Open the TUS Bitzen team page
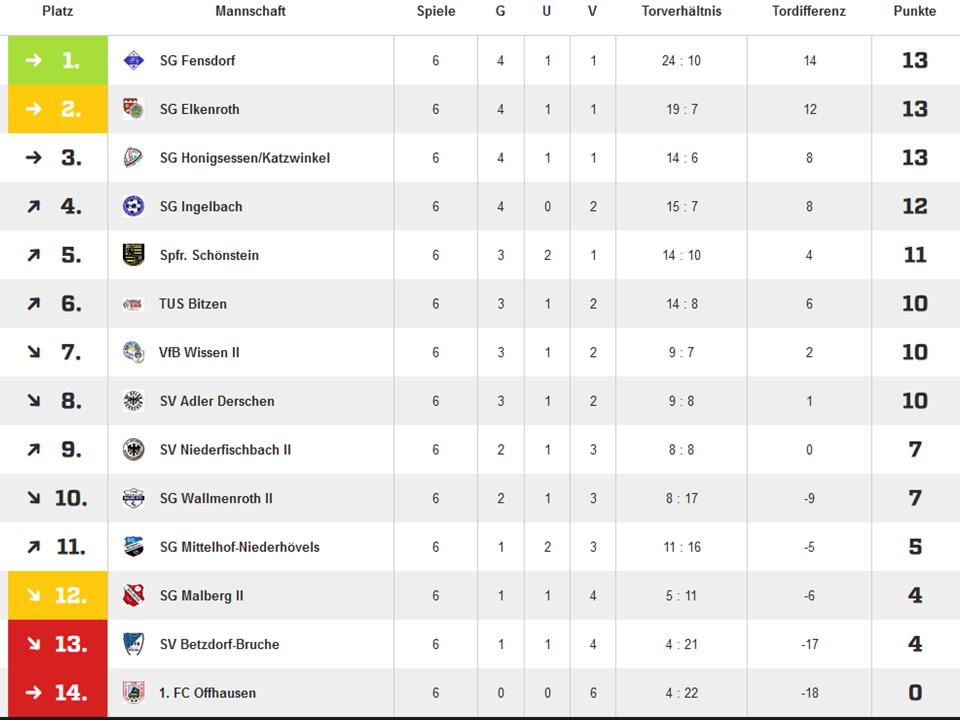 tap(192, 304)
